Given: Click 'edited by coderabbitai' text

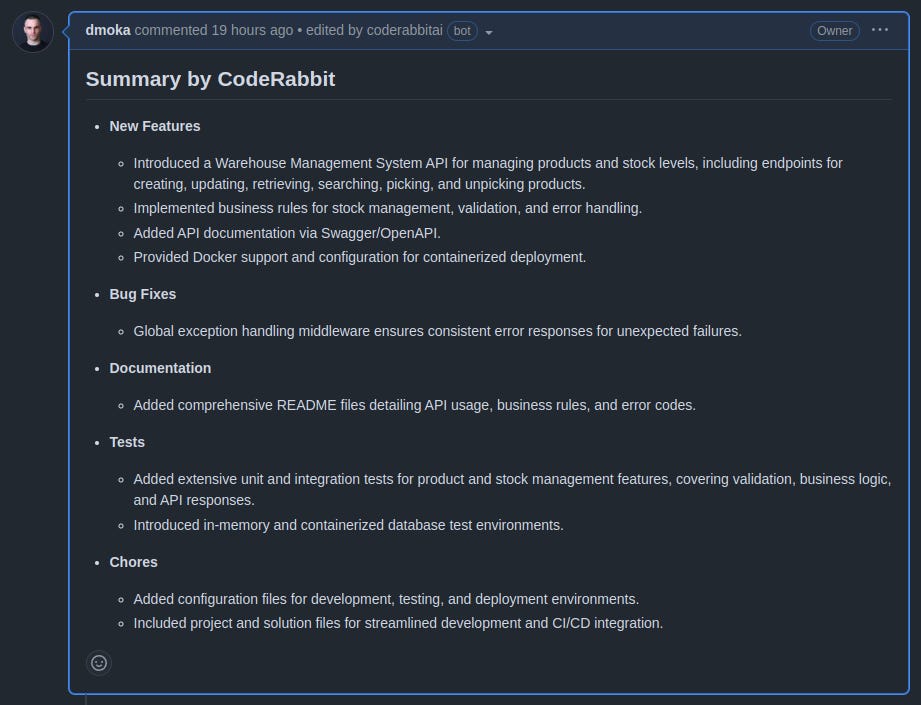Looking at the screenshot, I should (x=374, y=30).
